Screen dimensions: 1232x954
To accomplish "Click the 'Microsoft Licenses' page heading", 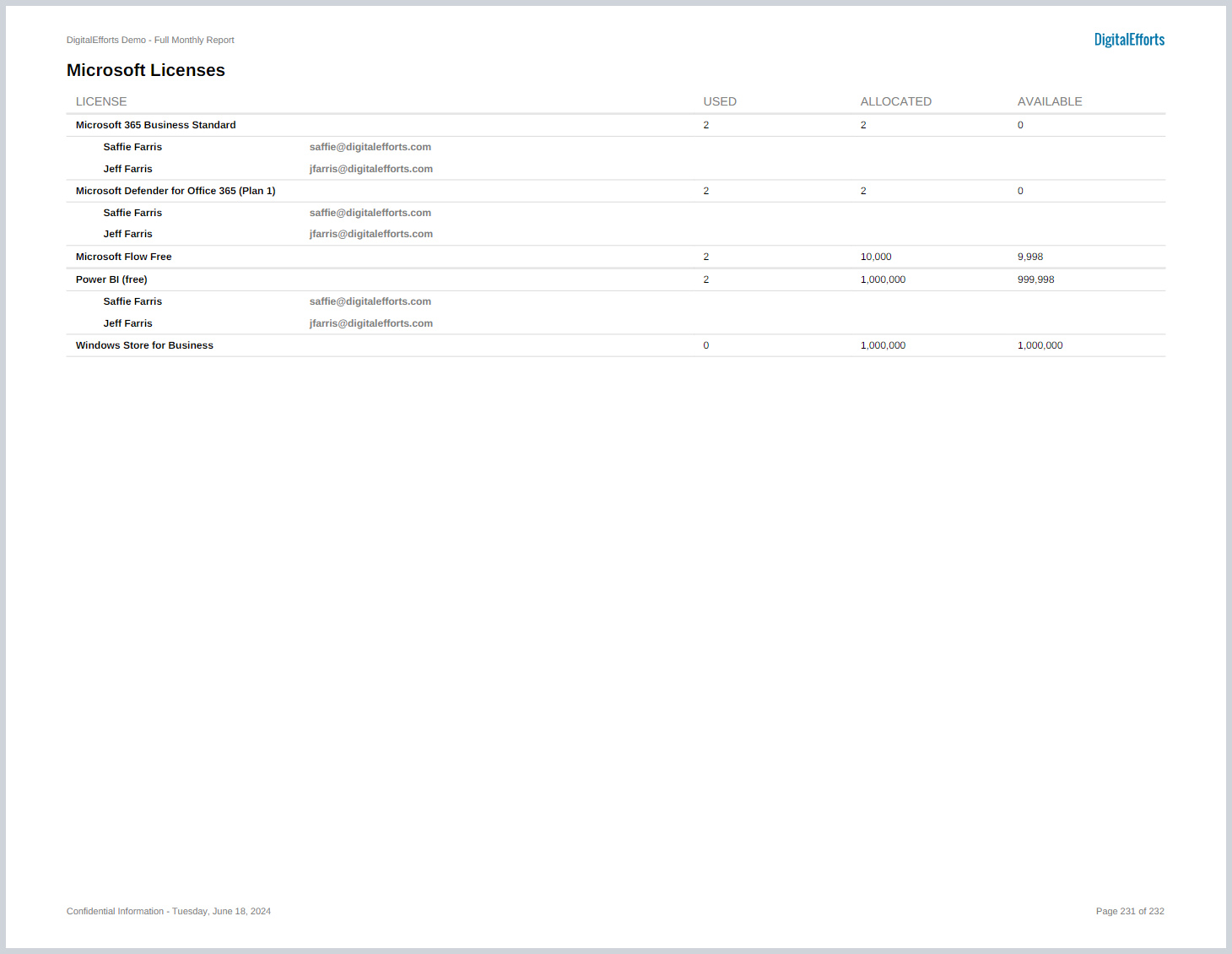I will point(146,70).
